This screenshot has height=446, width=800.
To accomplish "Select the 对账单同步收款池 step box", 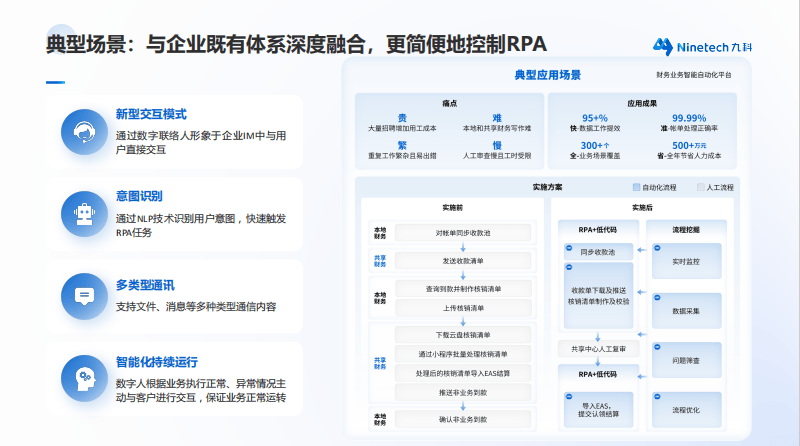I will click(463, 233).
